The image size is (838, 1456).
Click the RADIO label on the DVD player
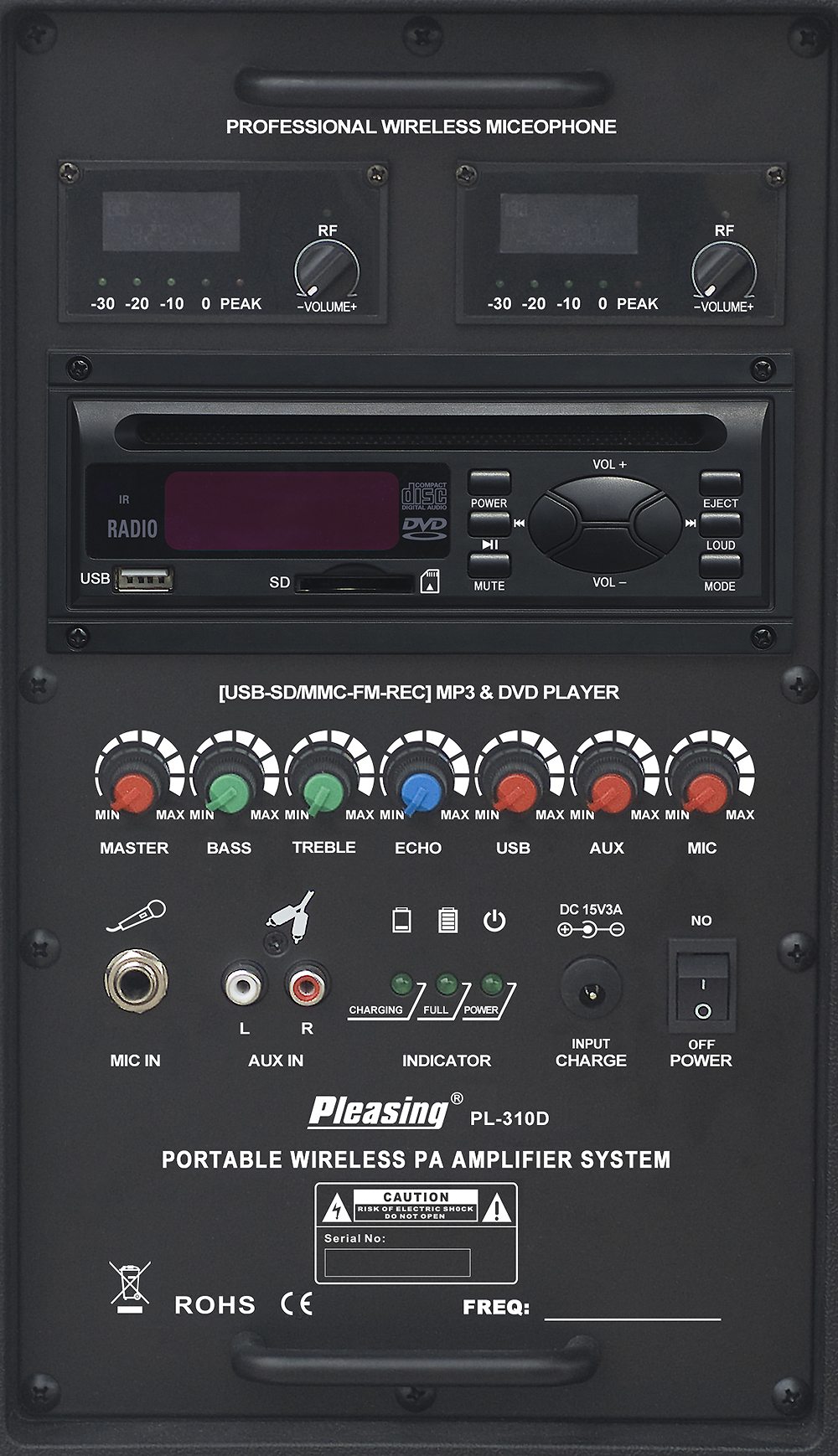132,529
